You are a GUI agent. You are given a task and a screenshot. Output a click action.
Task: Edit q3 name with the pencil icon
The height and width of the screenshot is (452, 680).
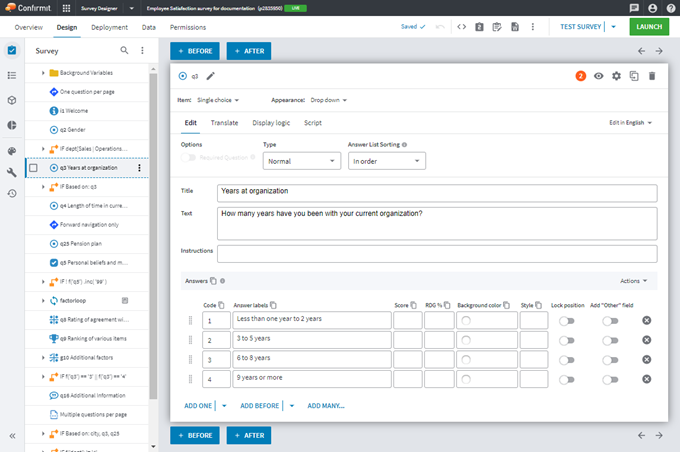point(210,76)
